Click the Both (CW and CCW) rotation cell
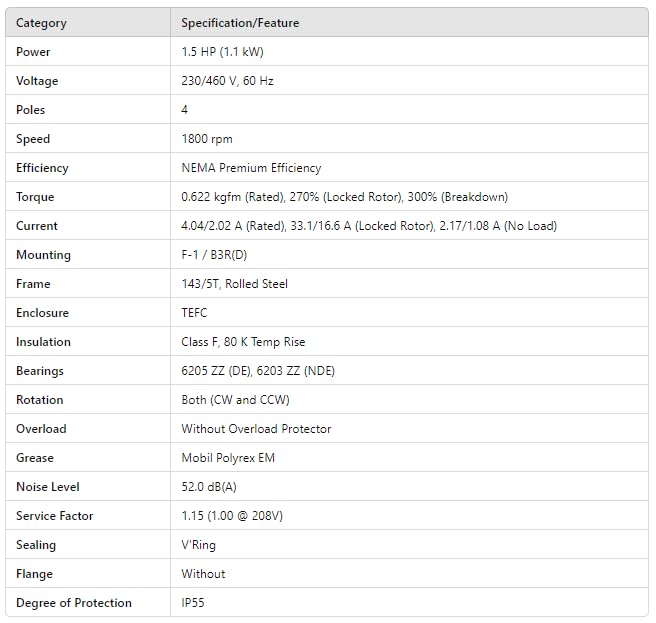The width and height of the screenshot is (656, 623). (x=235, y=400)
